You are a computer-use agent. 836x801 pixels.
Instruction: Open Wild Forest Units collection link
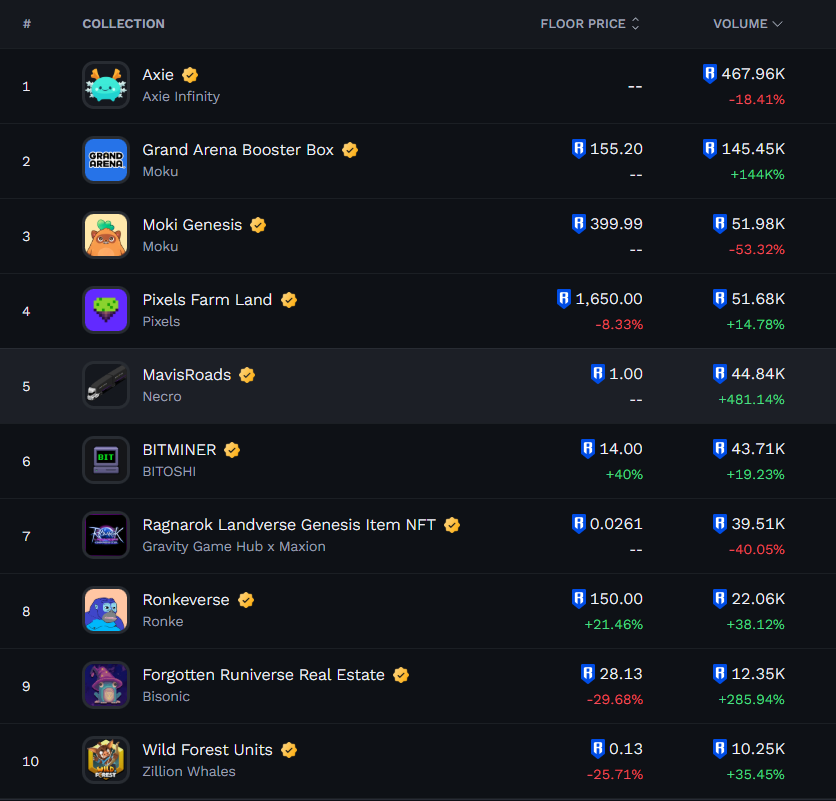(x=207, y=750)
